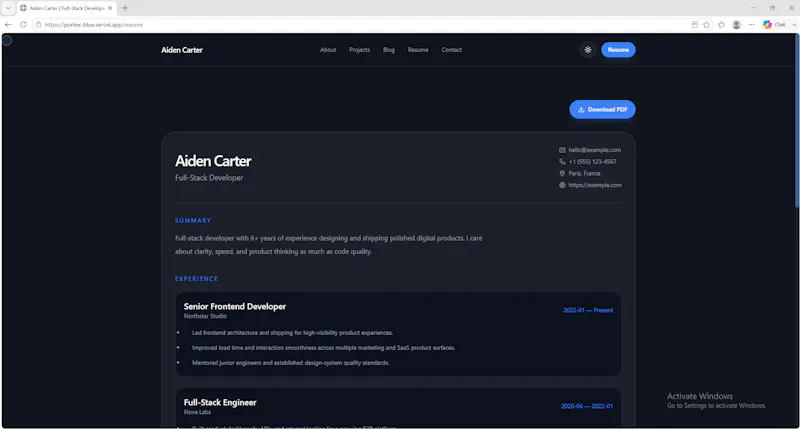Click the Northstar Studio company name
The image size is (800, 429).
point(205,316)
